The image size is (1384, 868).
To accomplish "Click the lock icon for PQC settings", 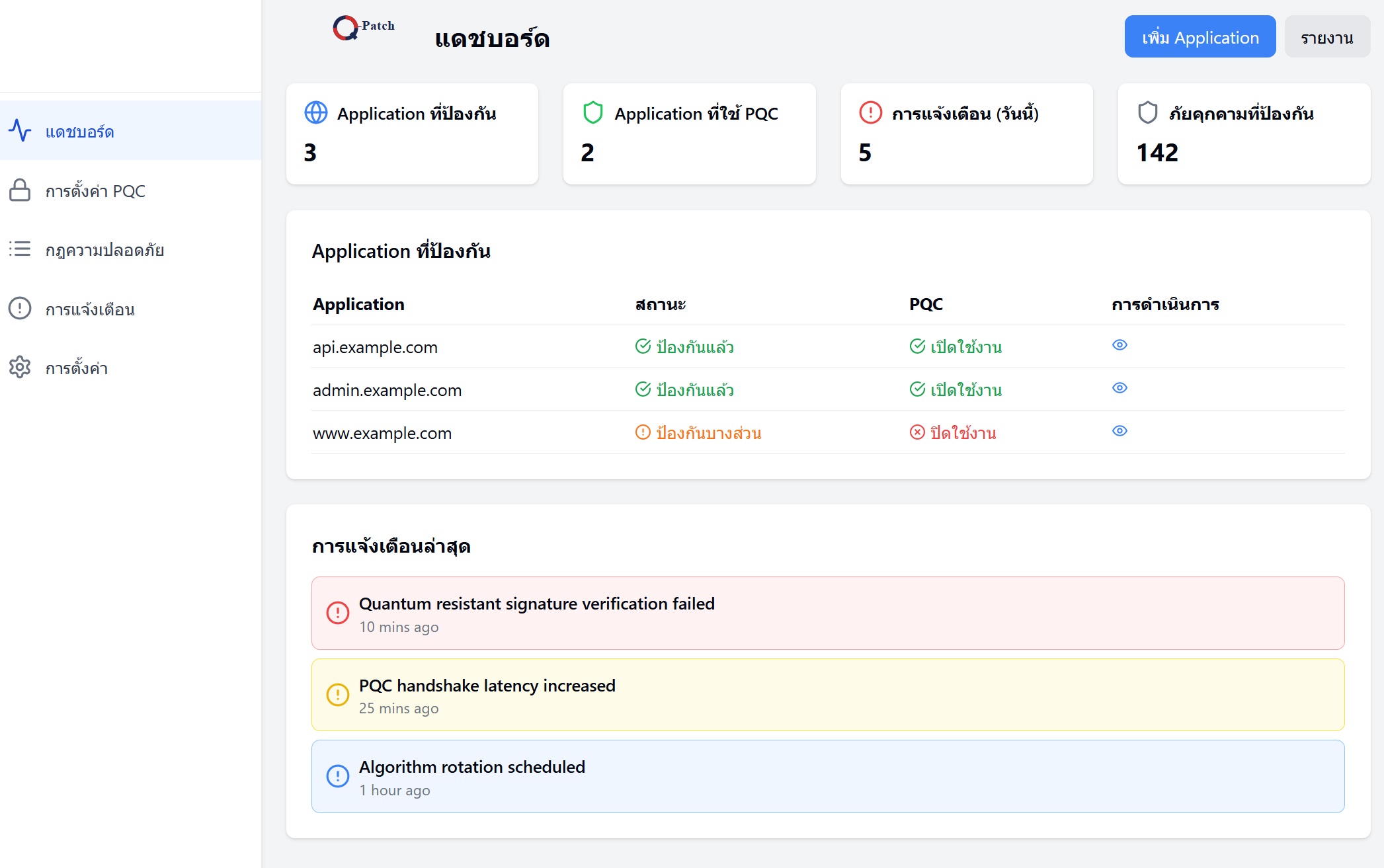I will point(20,190).
